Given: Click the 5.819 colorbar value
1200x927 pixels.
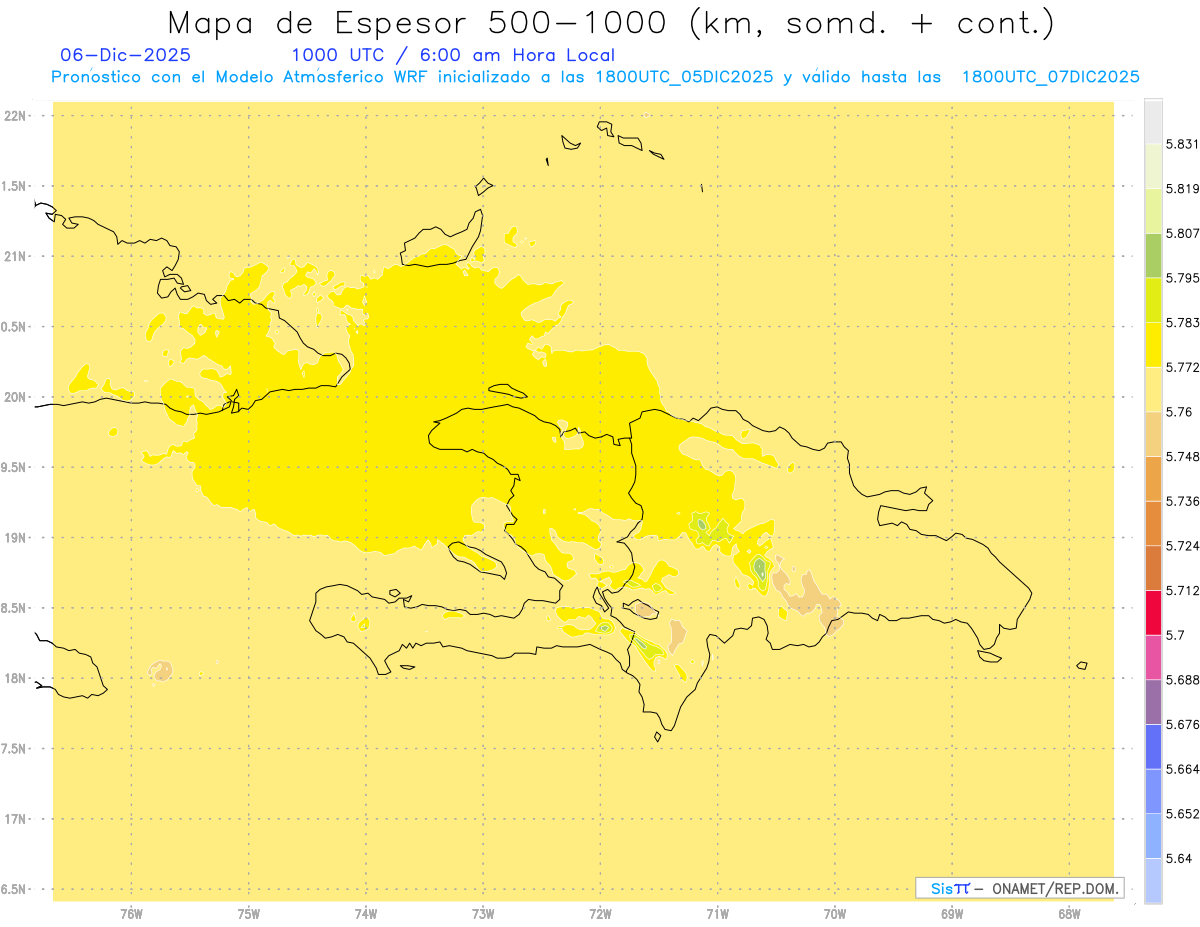Looking at the screenshot, I should pyautogui.click(x=1183, y=189).
